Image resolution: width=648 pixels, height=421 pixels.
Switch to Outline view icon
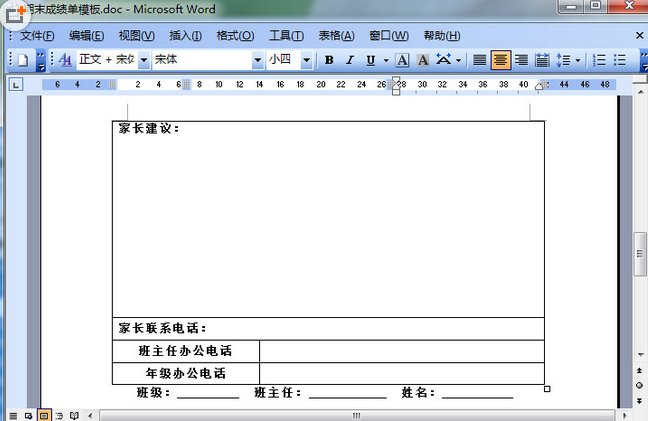point(59,416)
